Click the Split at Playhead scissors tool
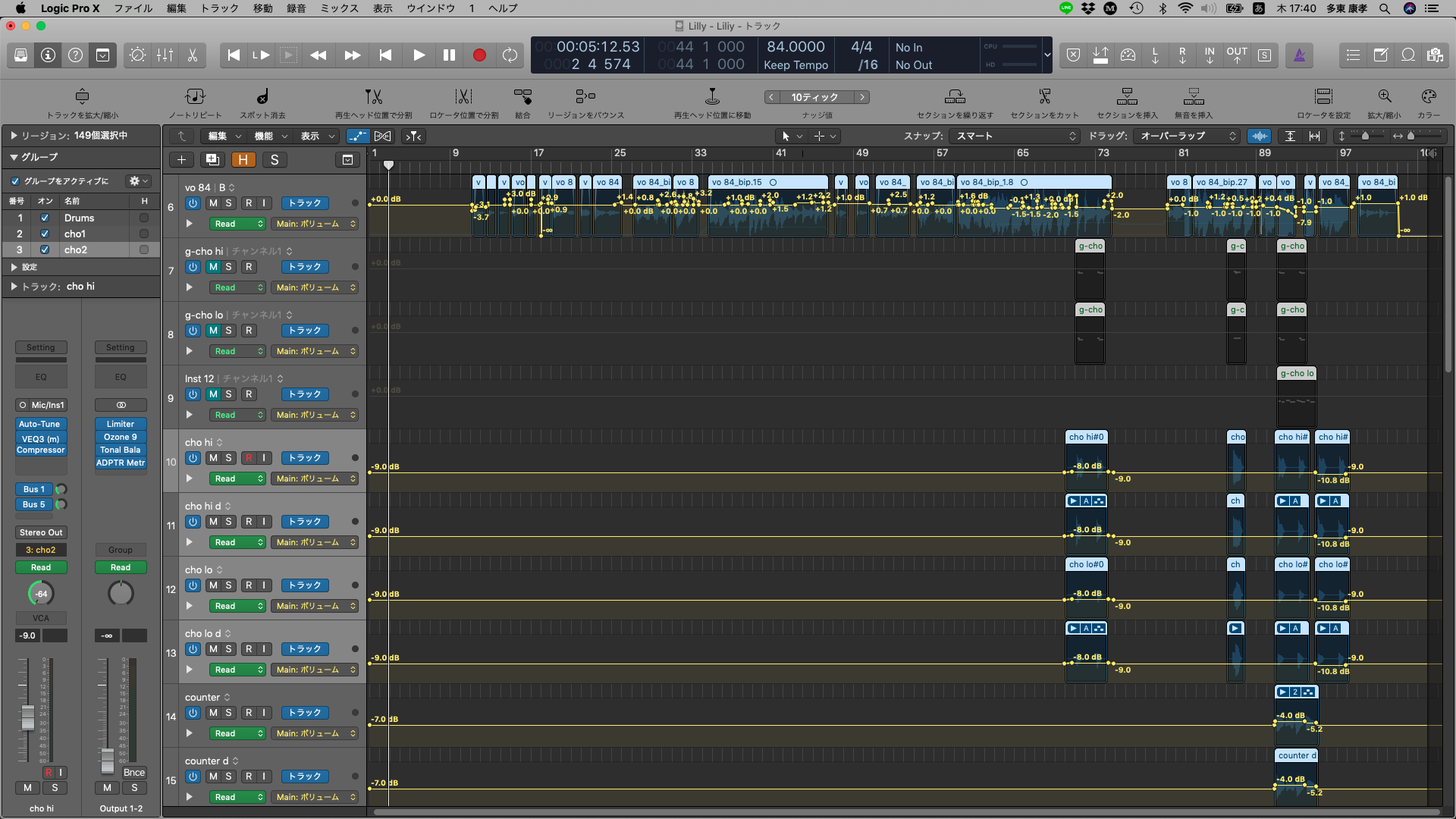This screenshot has width=1456, height=819. [x=373, y=97]
